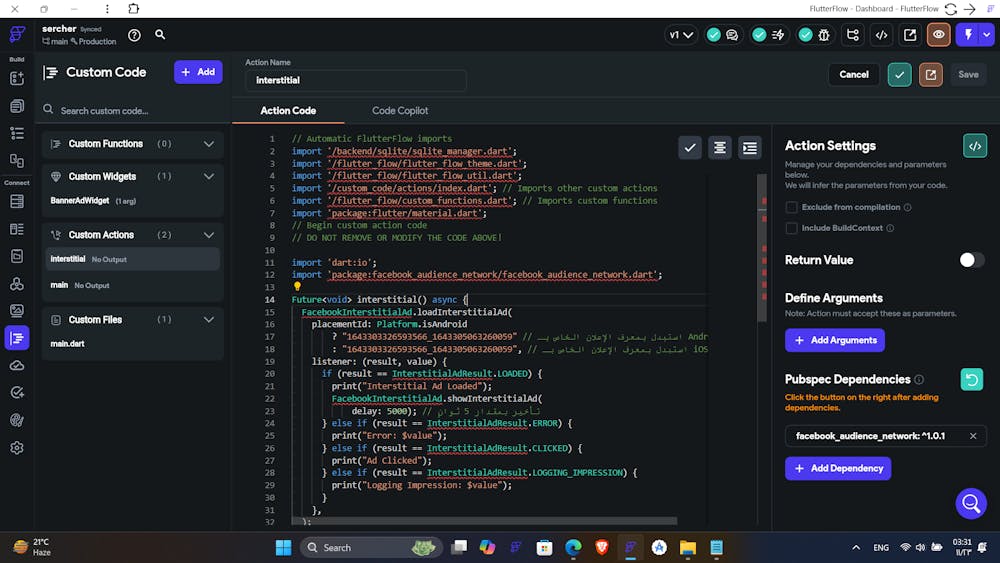Open the developer code view icon
The image size is (1000, 563).
(881, 35)
